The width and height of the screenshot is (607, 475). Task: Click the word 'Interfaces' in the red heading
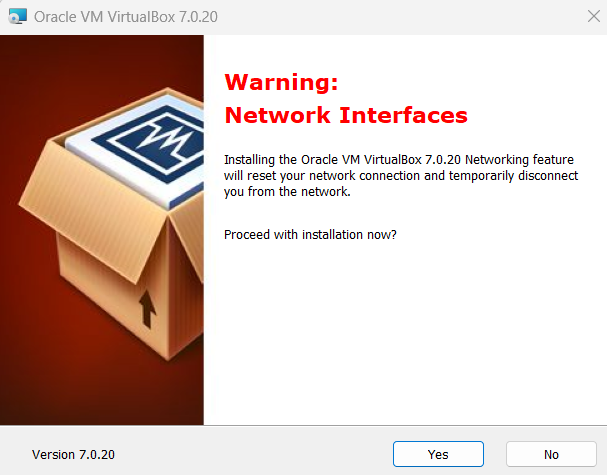(405, 115)
